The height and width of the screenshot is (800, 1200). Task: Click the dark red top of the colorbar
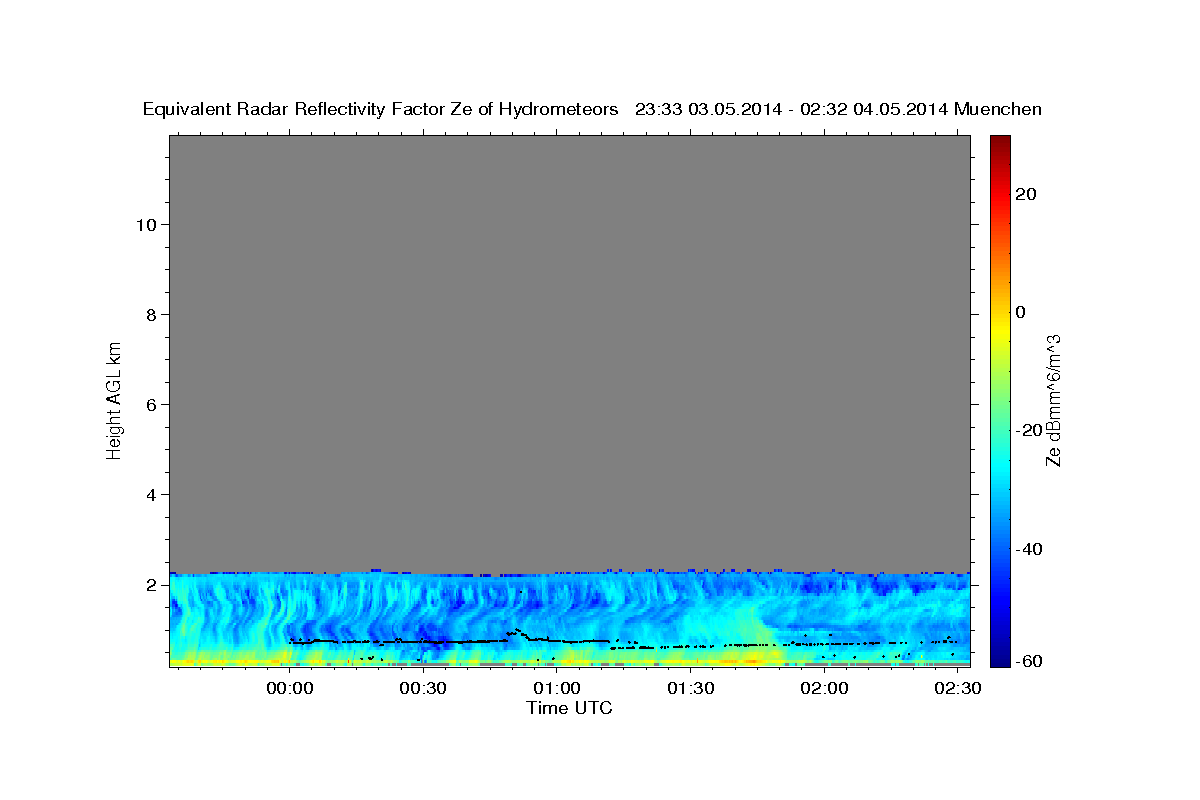[x=1000, y=142]
